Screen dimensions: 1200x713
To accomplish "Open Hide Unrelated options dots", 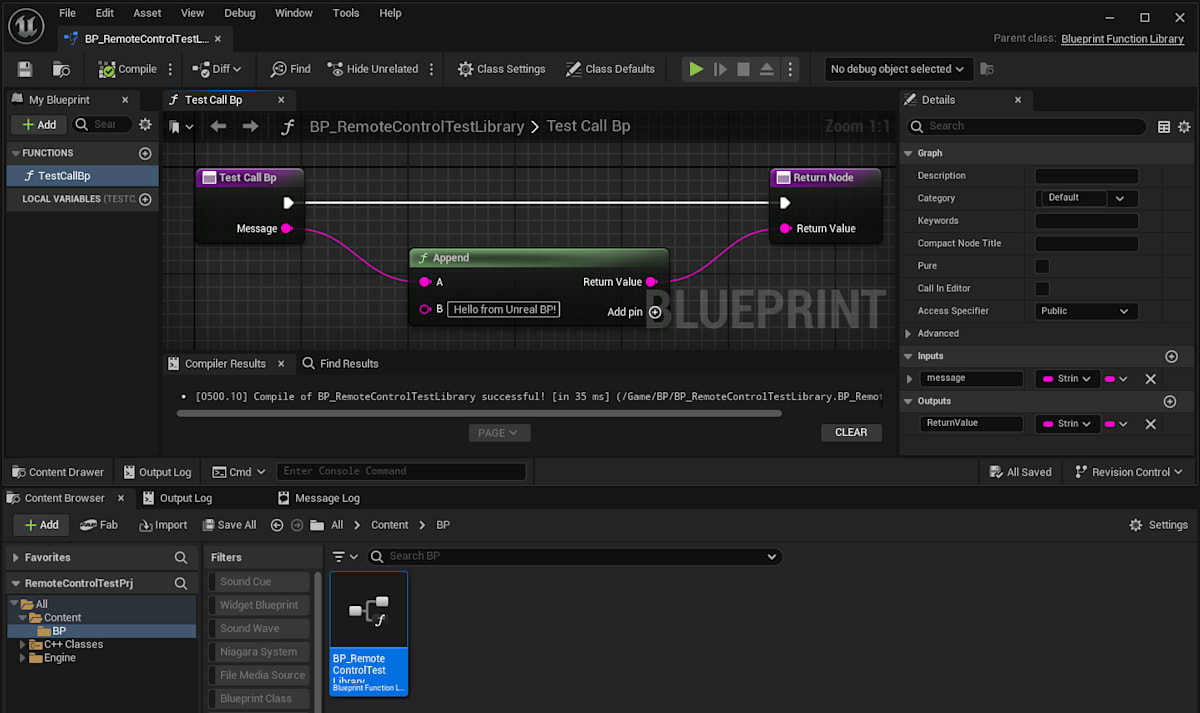I will click(x=432, y=69).
